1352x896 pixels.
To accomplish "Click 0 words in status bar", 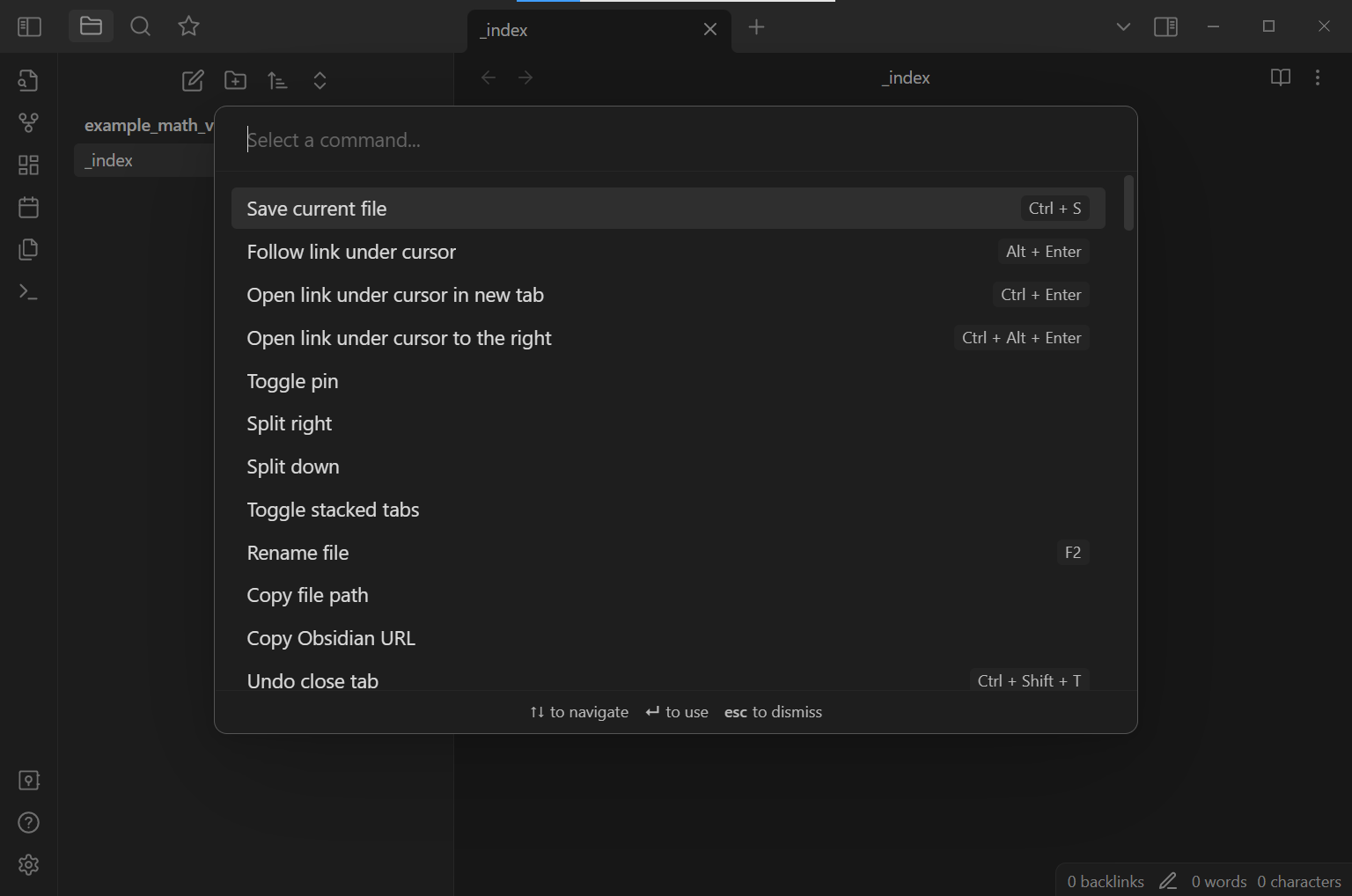I will pyautogui.click(x=1219, y=881).
